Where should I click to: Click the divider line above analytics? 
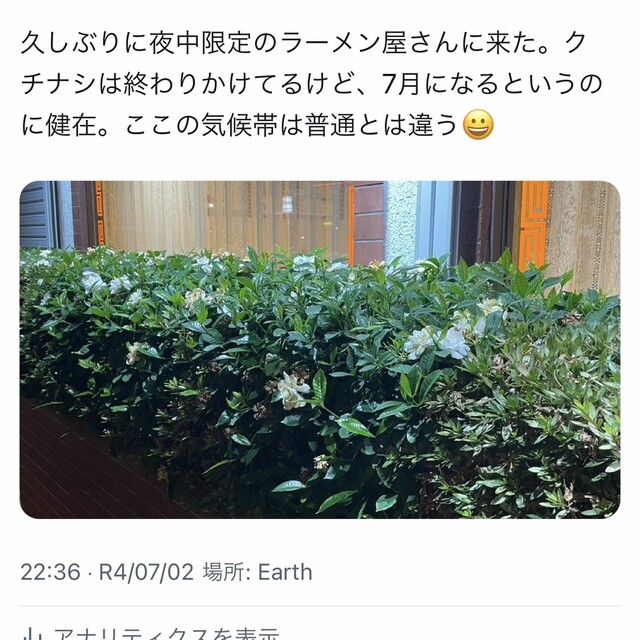click(x=320, y=607)
